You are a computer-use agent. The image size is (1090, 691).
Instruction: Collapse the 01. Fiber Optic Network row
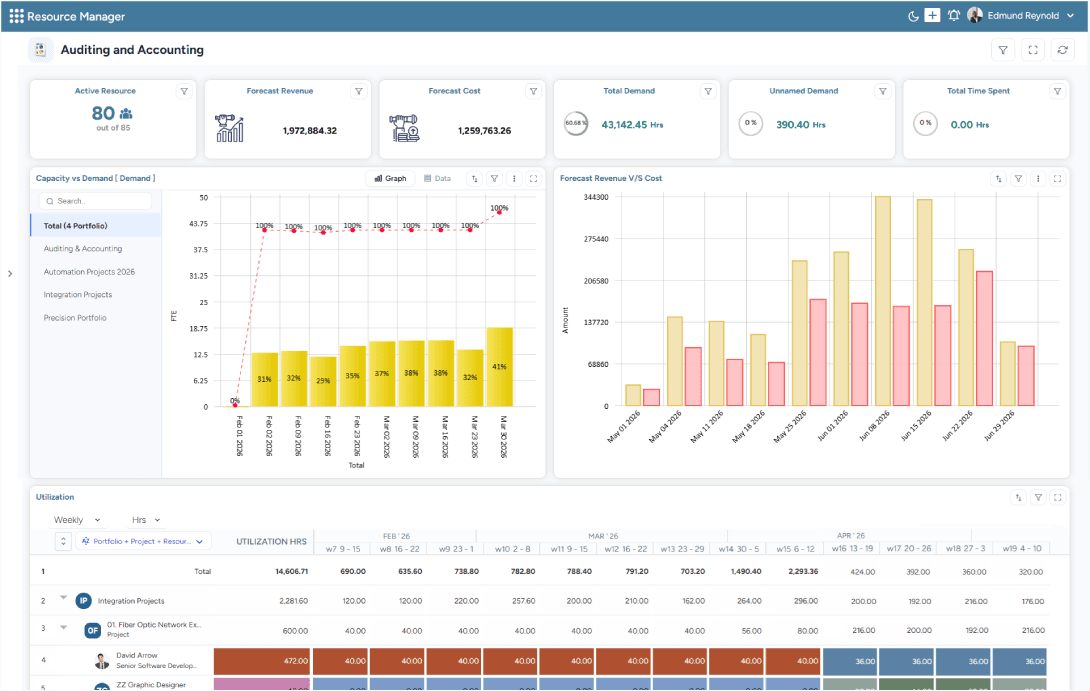[x=63, y=628]
